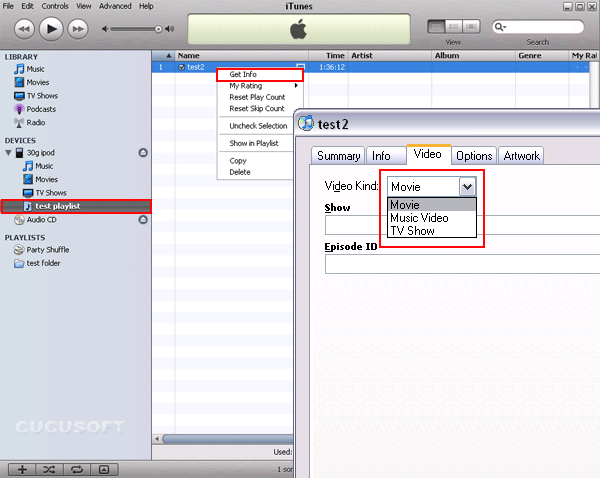The width and height of the screenshot is (600, 478).
Task: Eject the 30g ipod device
Action: coord(142,153)
